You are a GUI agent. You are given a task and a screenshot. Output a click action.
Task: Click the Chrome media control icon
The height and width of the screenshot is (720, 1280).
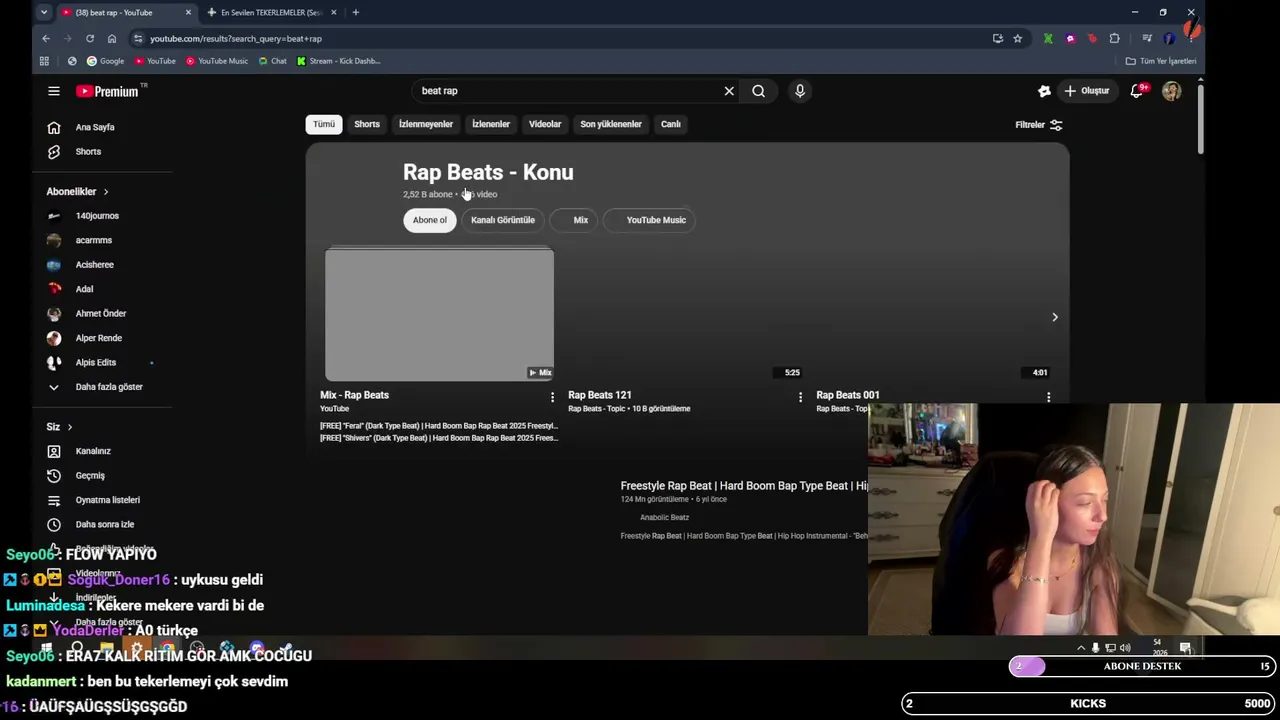coord(1147,38)
